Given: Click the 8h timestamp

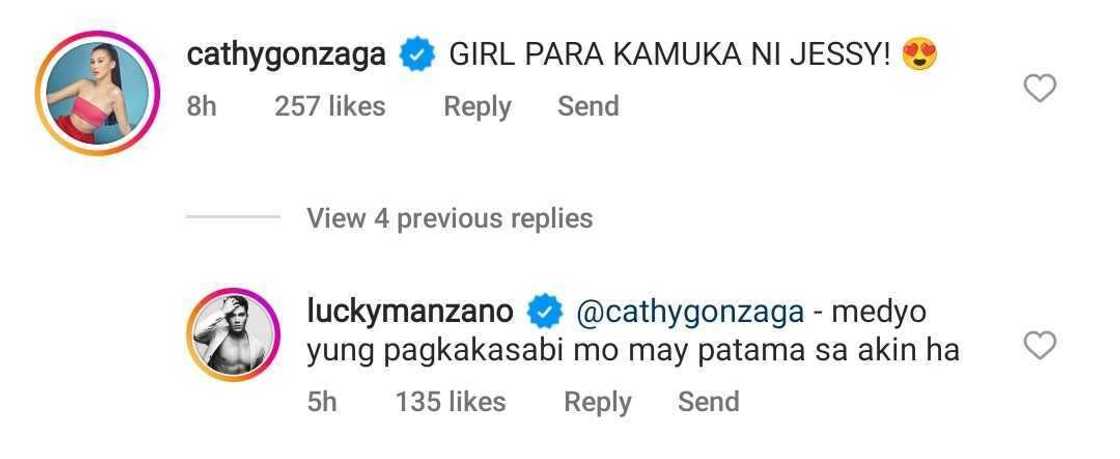Looking at the screenshot, I should [x=202, y=106].
